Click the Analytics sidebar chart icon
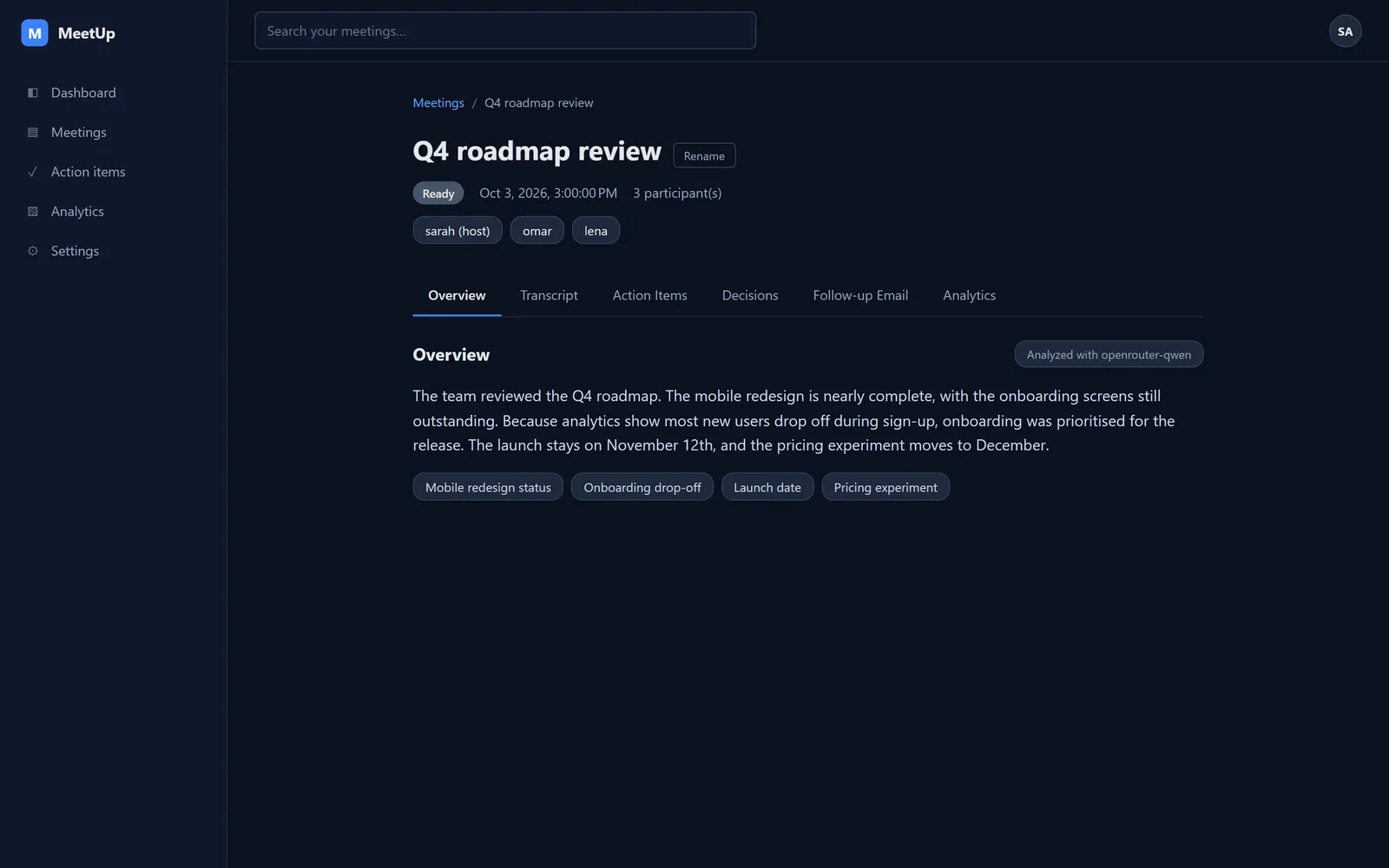 pos(33,212)
